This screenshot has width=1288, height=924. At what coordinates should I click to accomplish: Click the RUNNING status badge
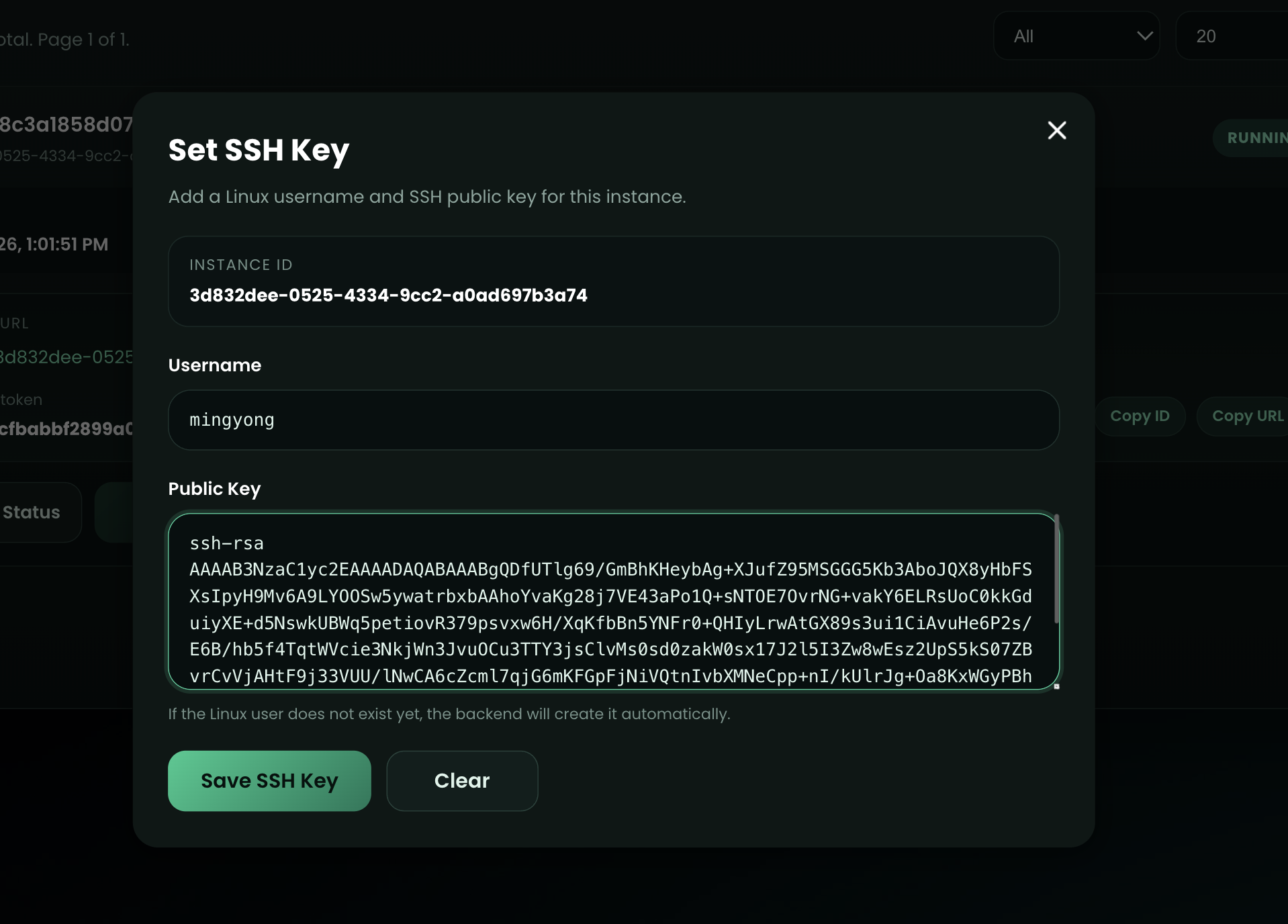click(1254, 137)
